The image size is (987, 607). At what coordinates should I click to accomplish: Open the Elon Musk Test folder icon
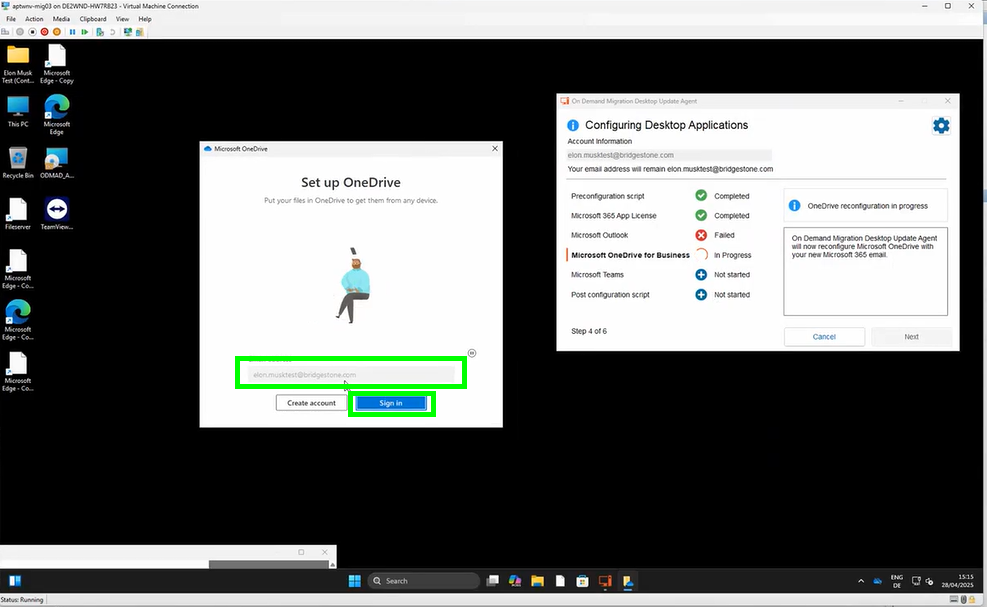pos(18,64)
